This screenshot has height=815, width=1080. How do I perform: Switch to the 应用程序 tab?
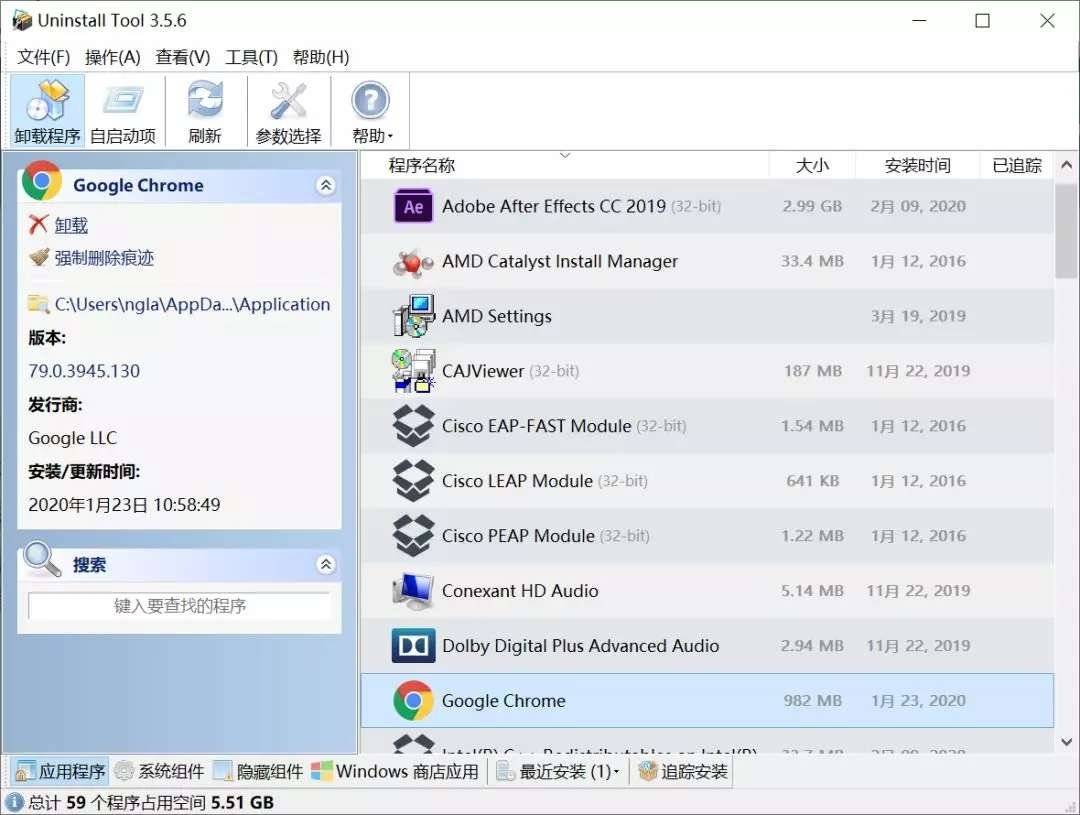[61, 772]
